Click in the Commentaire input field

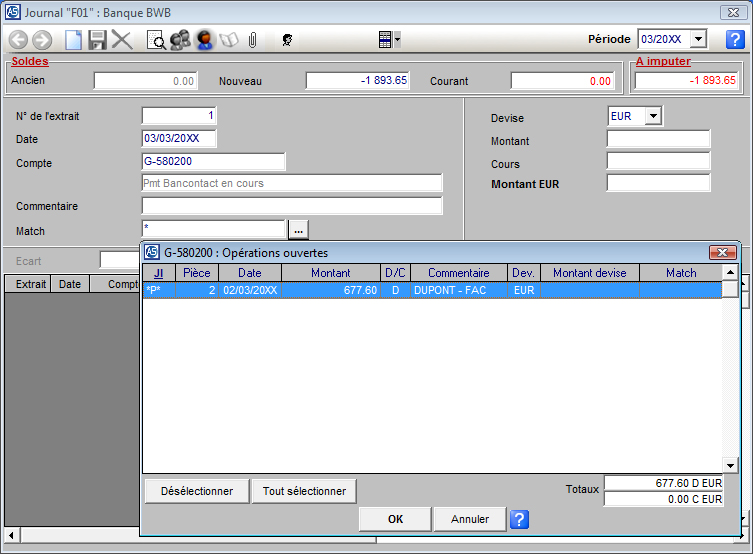(x=292, y=206)
